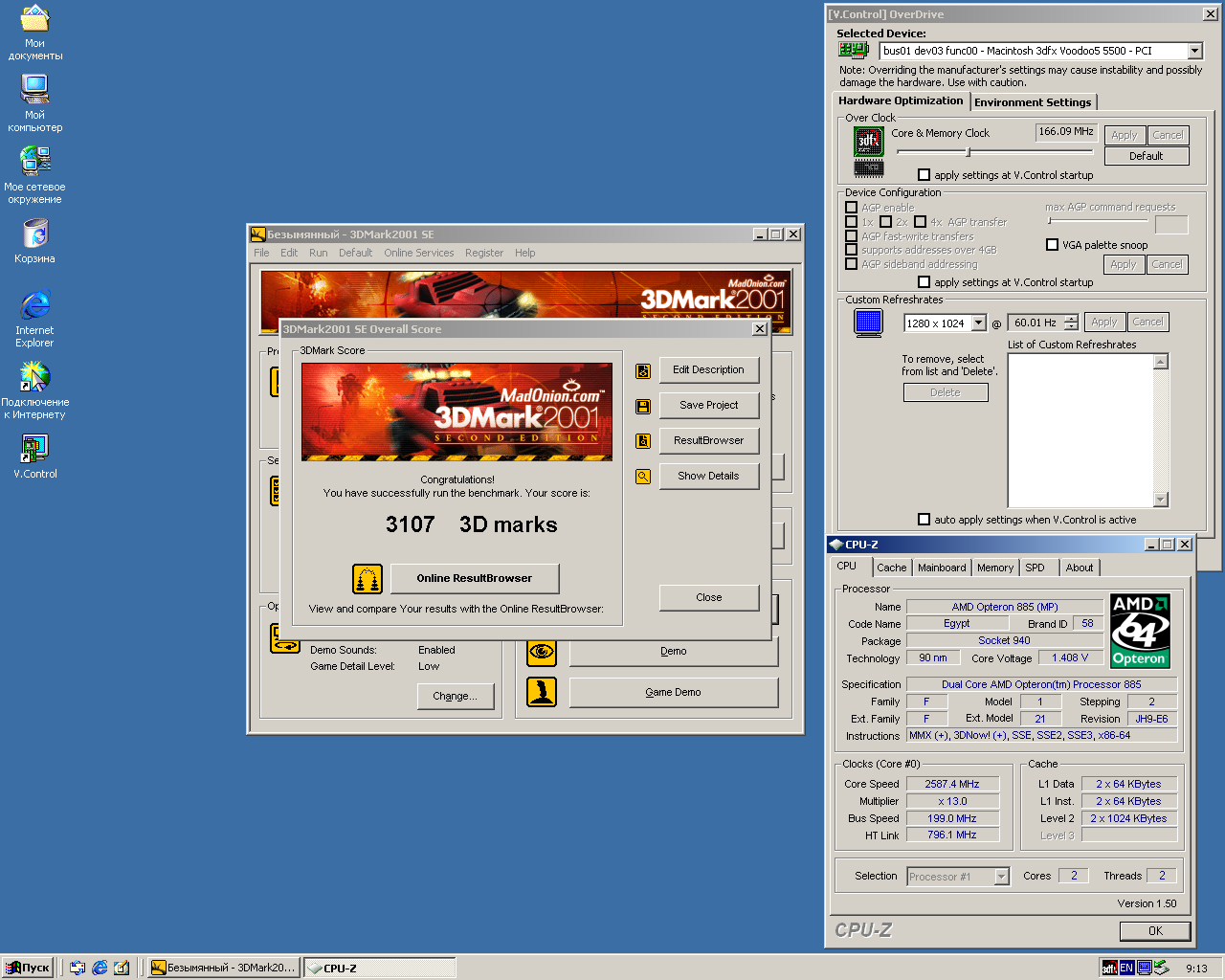Click the eye icon beside Demo button
This screenshot has height=980, width=1225.
click(x=542, y=652)
